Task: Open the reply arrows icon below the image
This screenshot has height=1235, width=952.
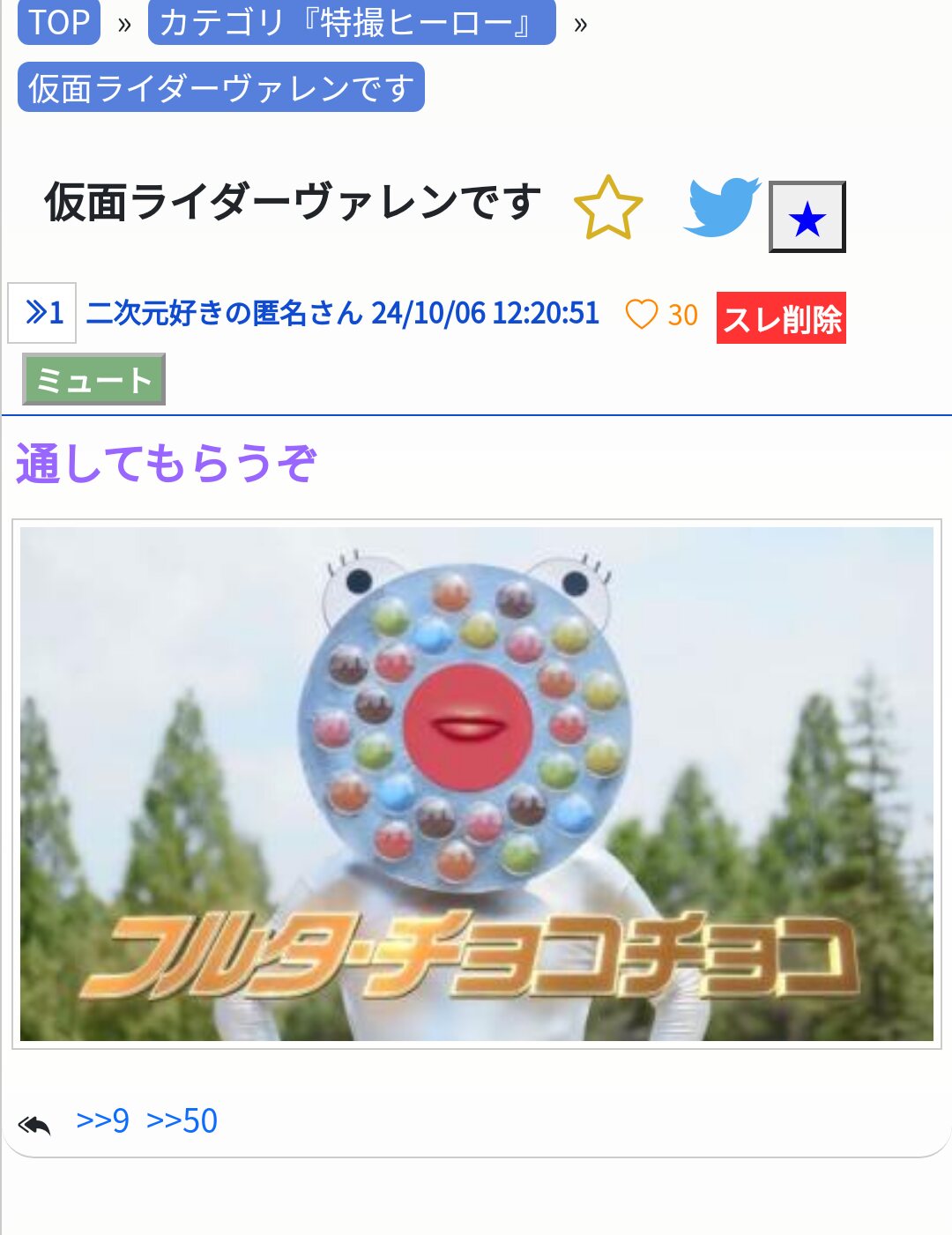Action: point(34,1125)
